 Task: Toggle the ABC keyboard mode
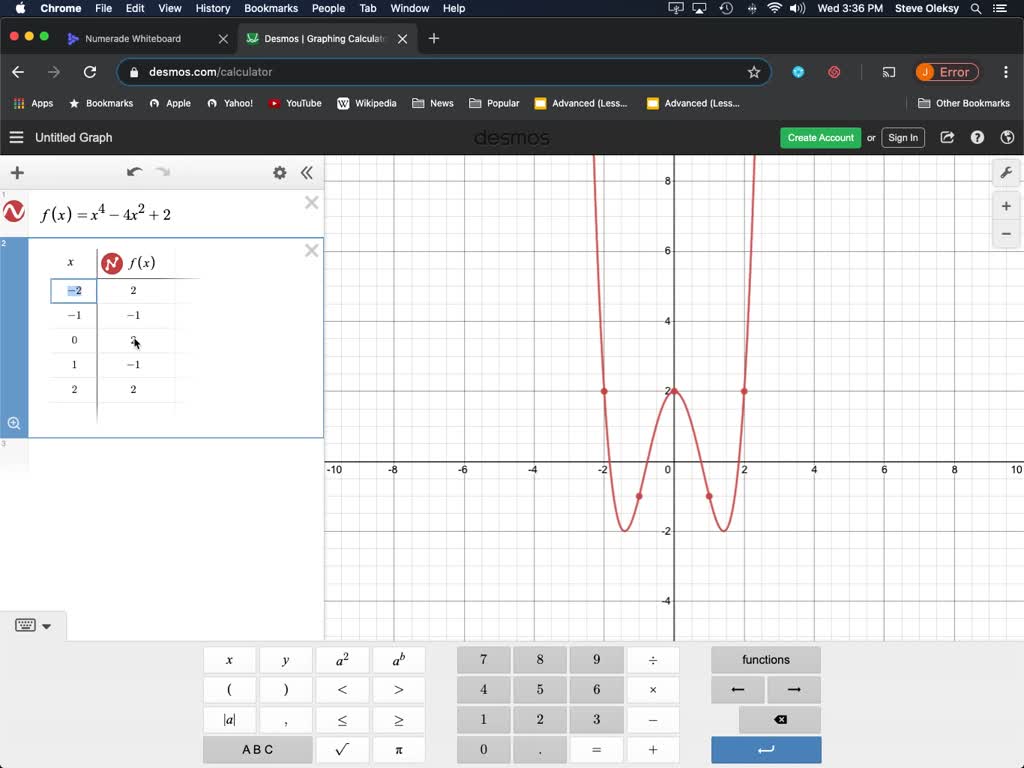pyautogui.click(x=257, y=749)
